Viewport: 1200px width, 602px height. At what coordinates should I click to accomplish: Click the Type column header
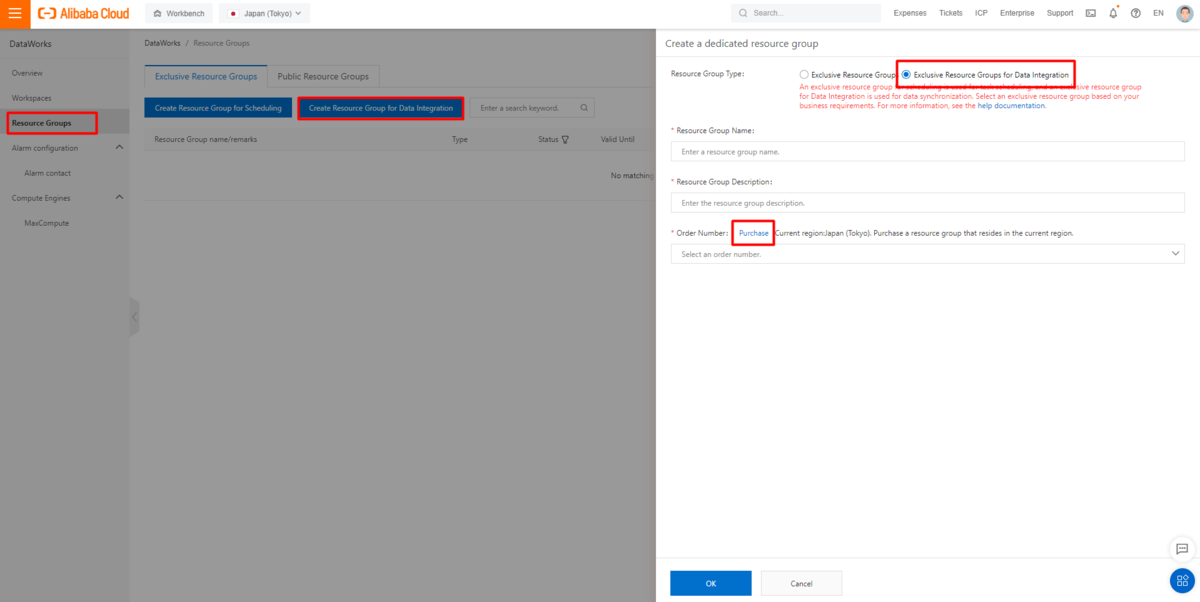tap(460, 140)
